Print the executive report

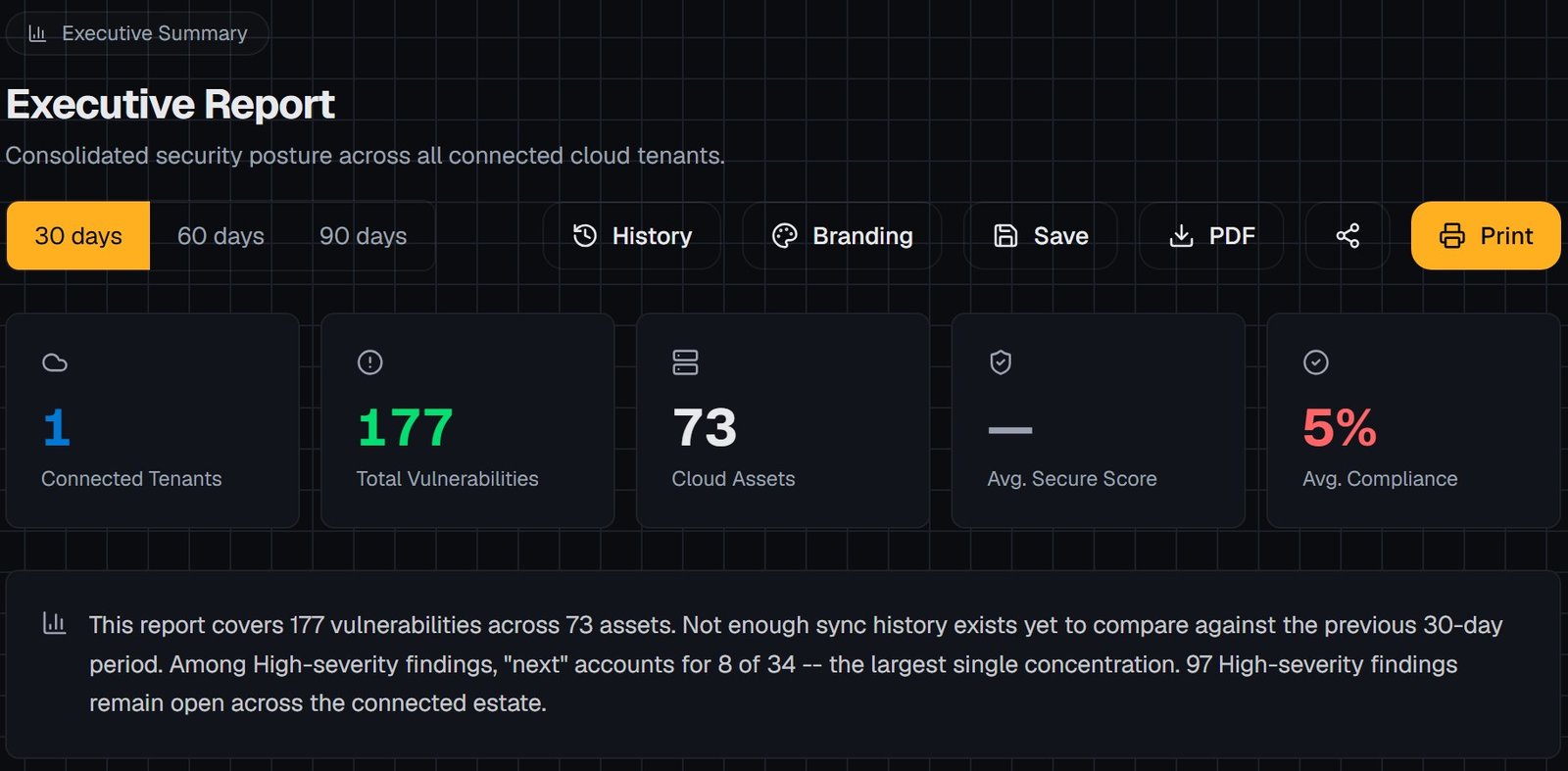(x=1486, y=235)
